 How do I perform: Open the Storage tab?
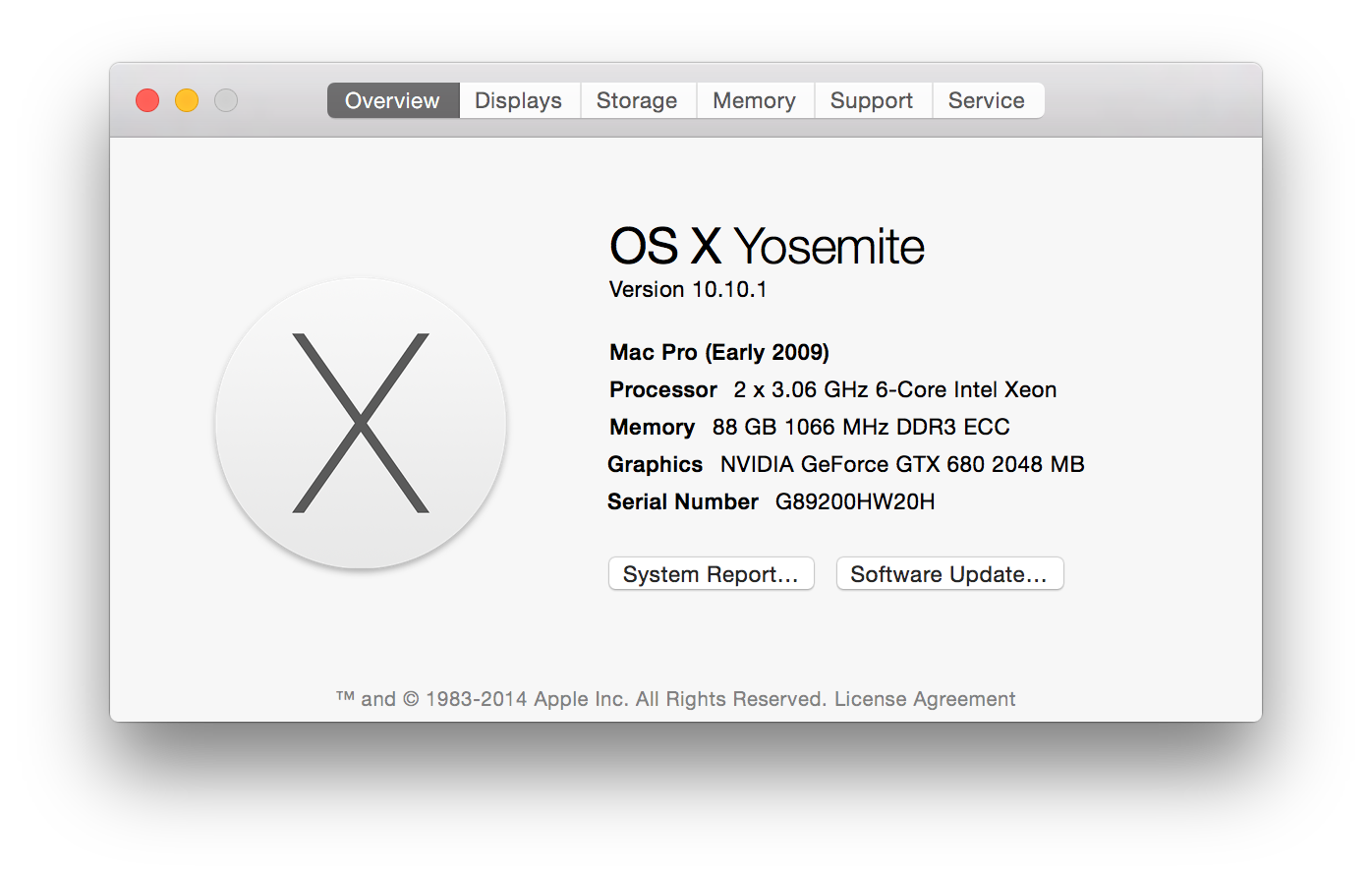coord(637,100)
